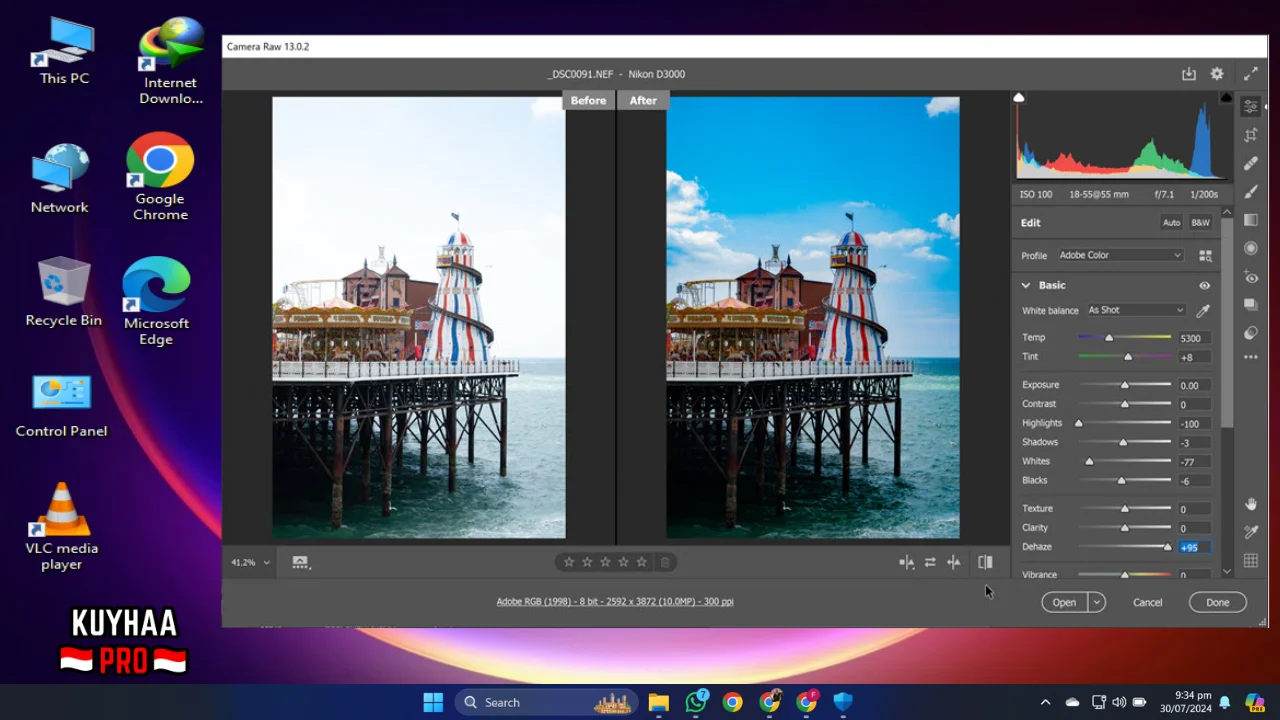Click the Save image download icon
1280x720 pixels.
pyautogui.click(x=1188, y=74)
